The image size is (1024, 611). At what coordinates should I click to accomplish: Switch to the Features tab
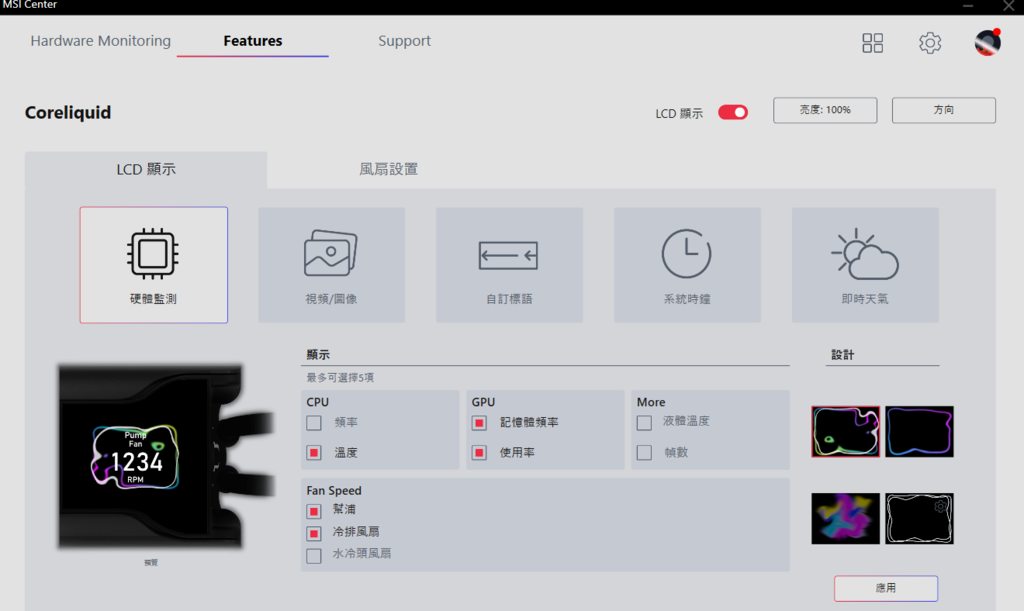pyautogui.click(x=253, y=40)
